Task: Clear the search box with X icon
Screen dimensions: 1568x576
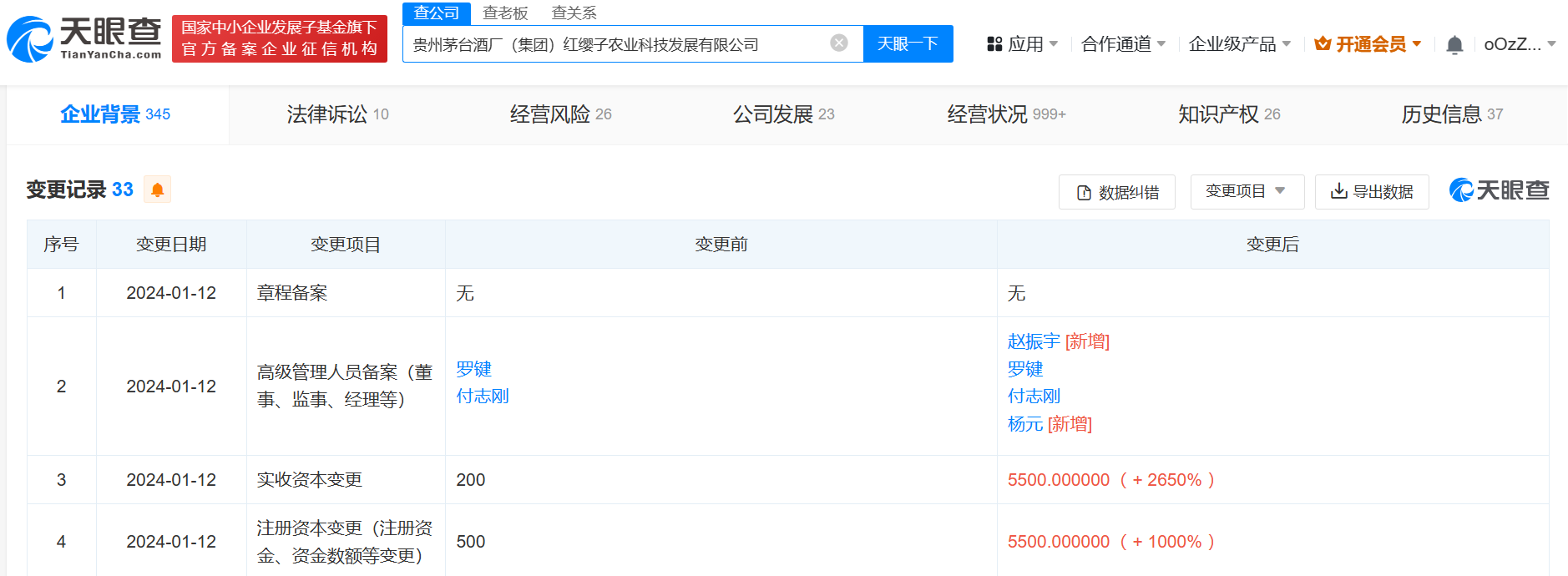Action: coord(839,43)
